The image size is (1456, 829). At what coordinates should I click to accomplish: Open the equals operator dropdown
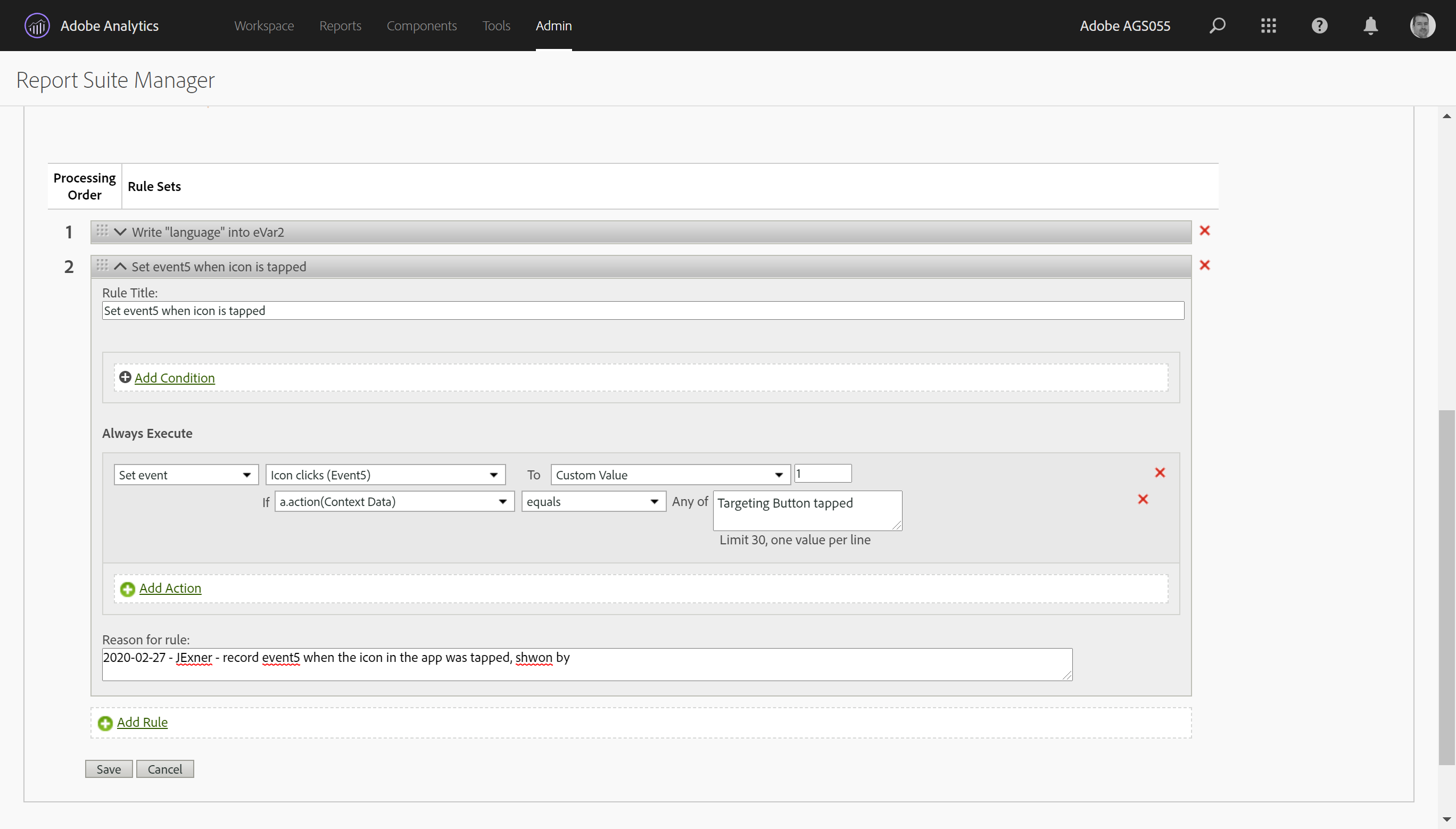593,502
